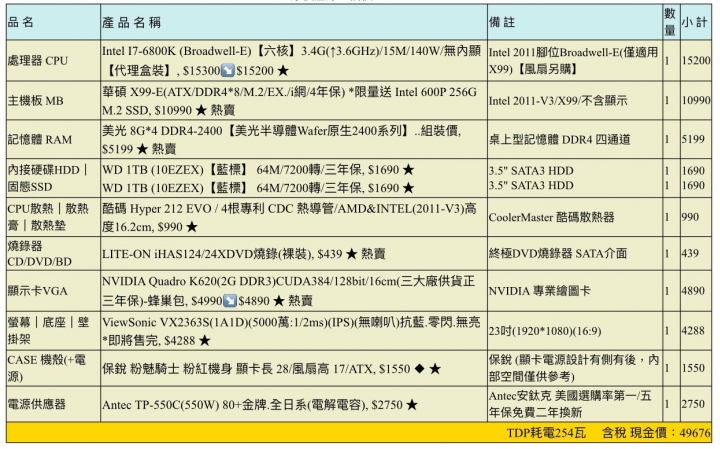Click the star after $439 in LITE-ON row
Screen dimensions: 720x449
click(351, 253)
